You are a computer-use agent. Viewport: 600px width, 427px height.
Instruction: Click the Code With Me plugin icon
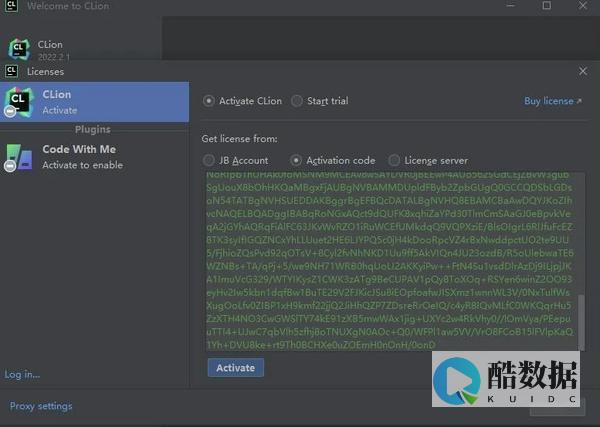18,157
